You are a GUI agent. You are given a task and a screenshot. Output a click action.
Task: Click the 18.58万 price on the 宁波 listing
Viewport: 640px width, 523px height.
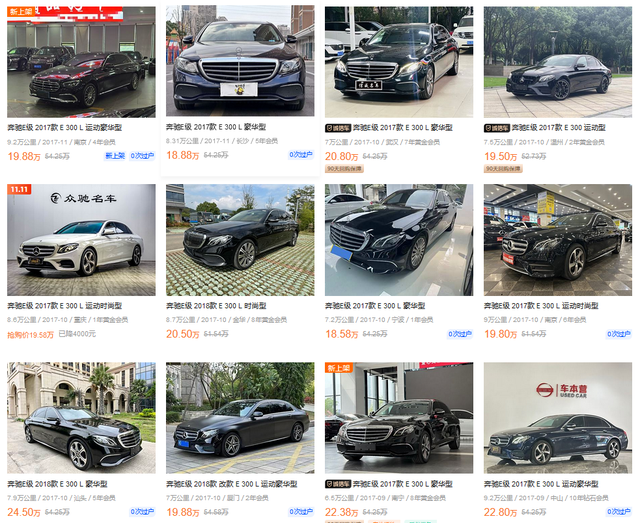[342, 334]
